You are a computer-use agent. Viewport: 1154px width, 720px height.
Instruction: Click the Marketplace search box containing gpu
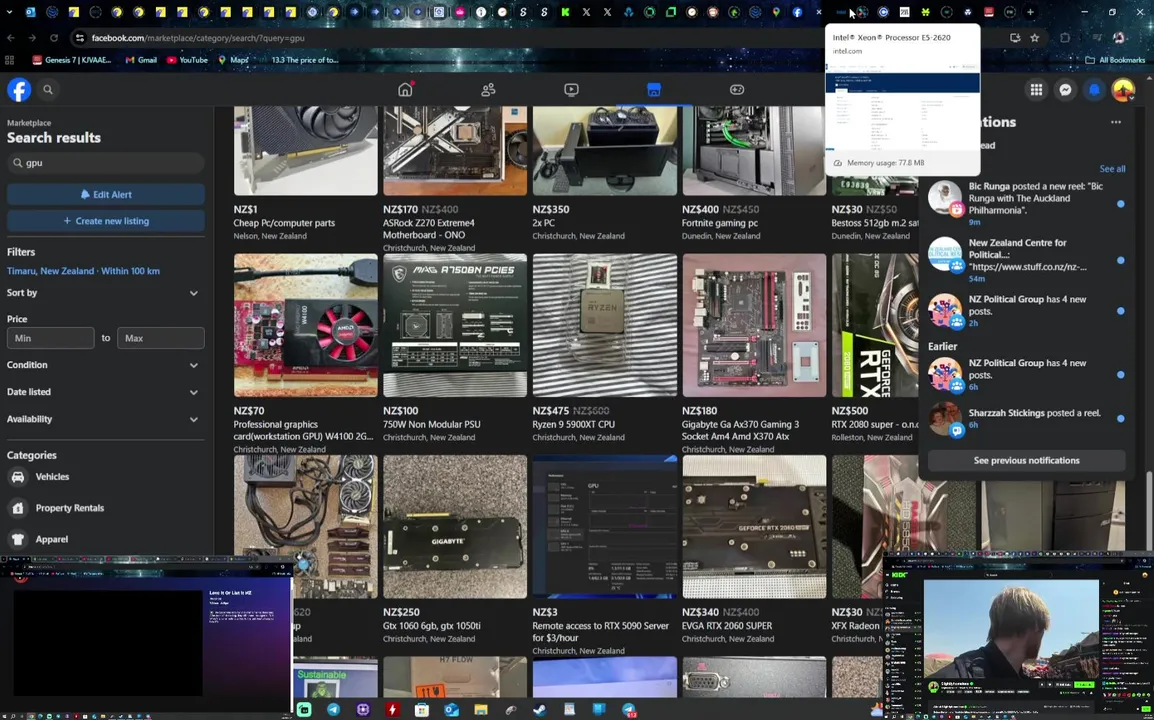106,163
